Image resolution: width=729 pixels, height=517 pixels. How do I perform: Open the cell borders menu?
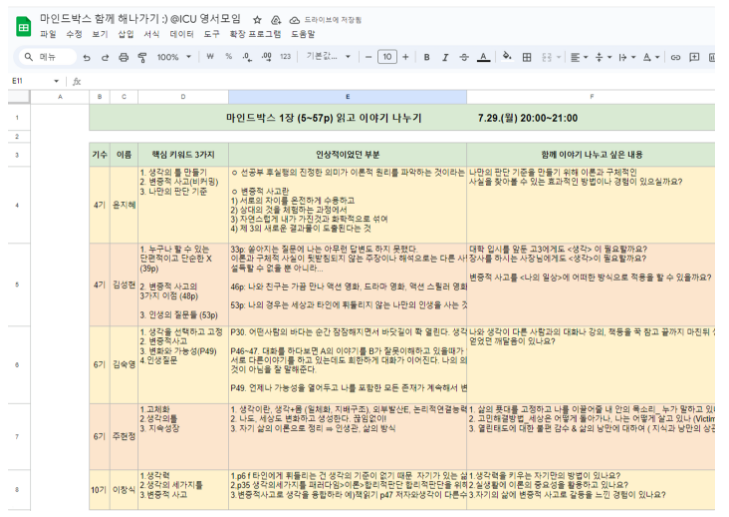pos(527,57)
